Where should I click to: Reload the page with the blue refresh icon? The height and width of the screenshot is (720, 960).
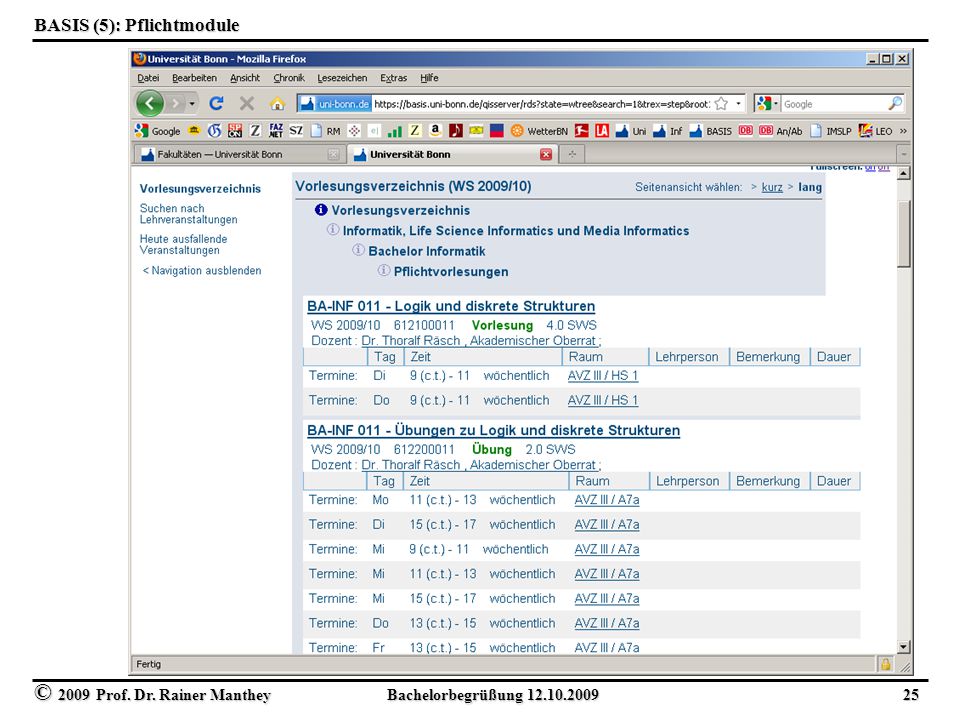[x=216, y=103]
